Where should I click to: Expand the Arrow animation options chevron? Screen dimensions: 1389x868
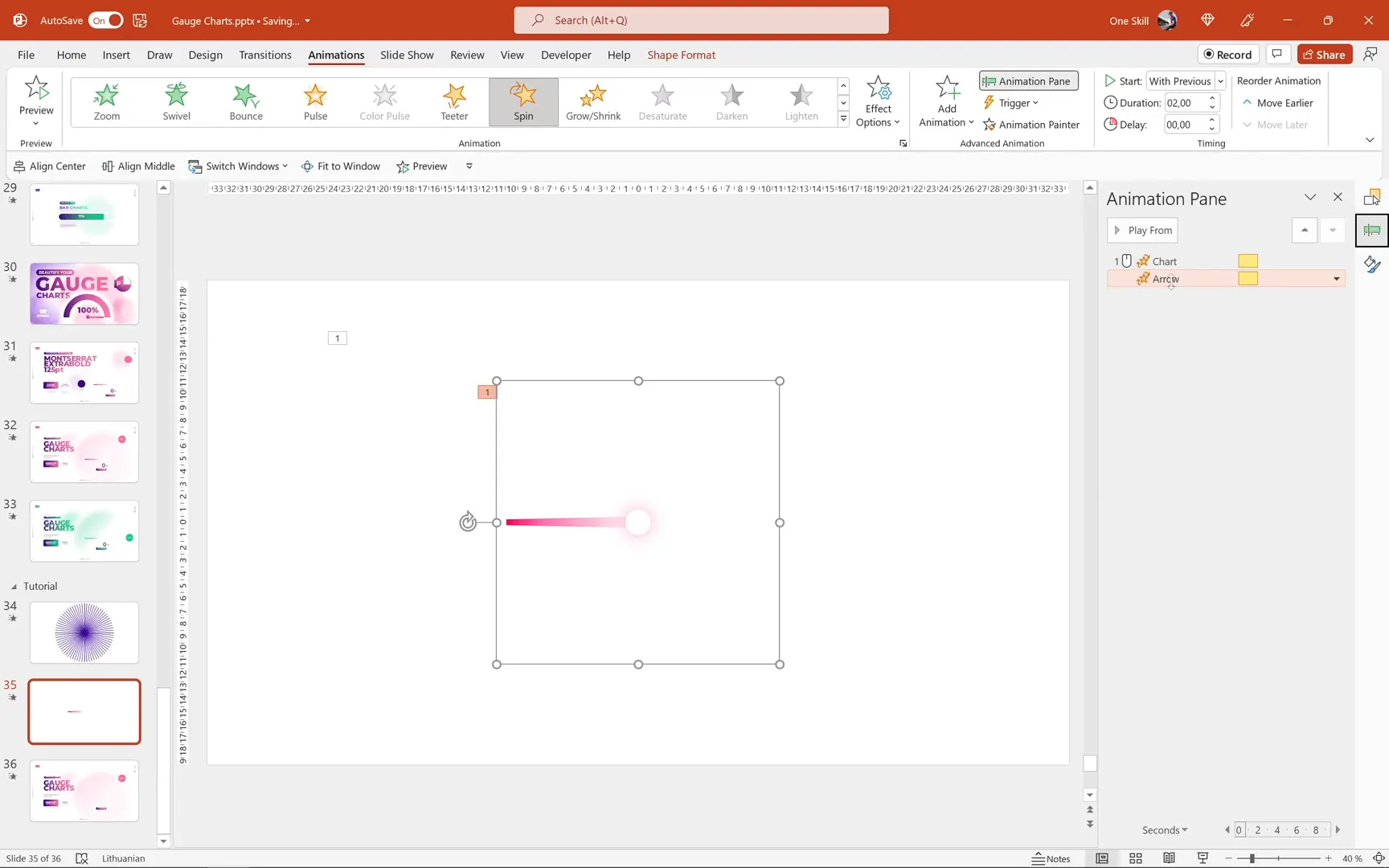(x=1337, y=278)
